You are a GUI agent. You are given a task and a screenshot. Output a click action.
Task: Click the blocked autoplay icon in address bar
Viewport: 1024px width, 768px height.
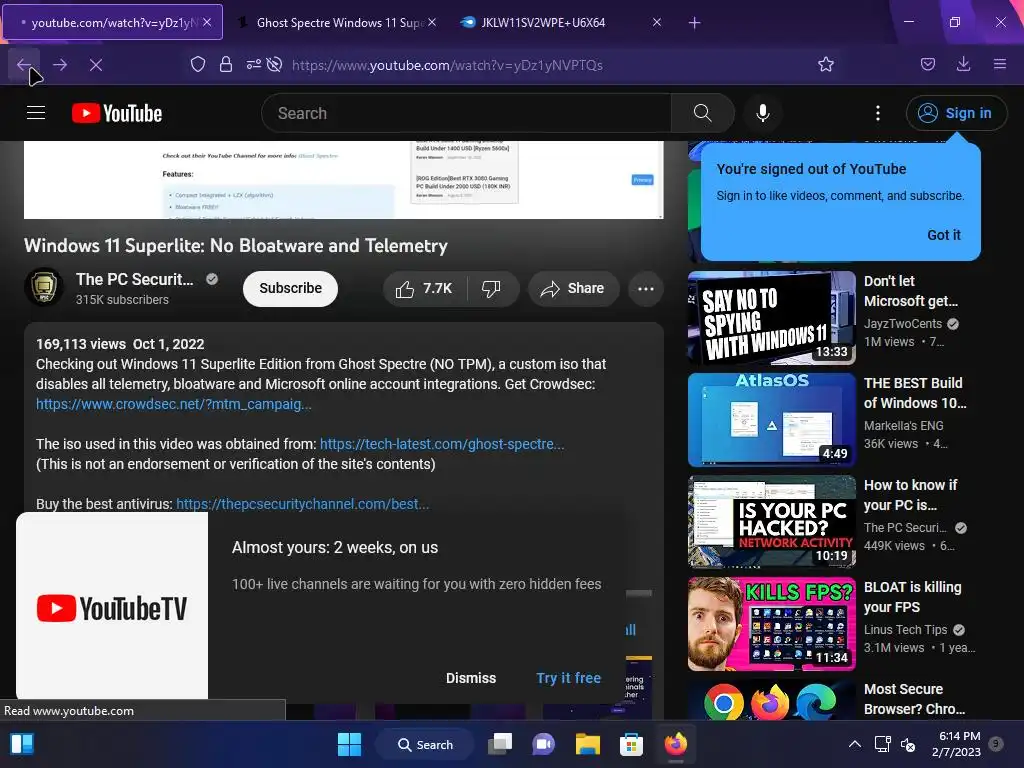click(x=274, y=64)
